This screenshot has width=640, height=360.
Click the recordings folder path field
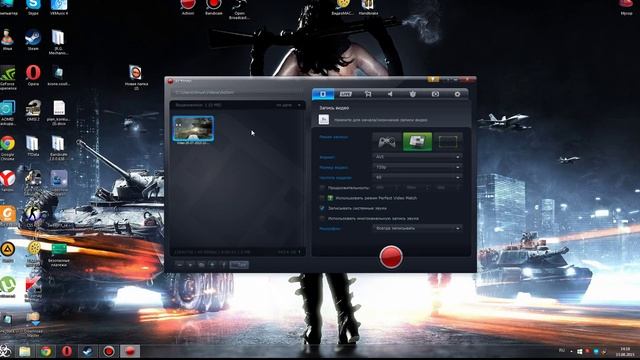(238, 93)
